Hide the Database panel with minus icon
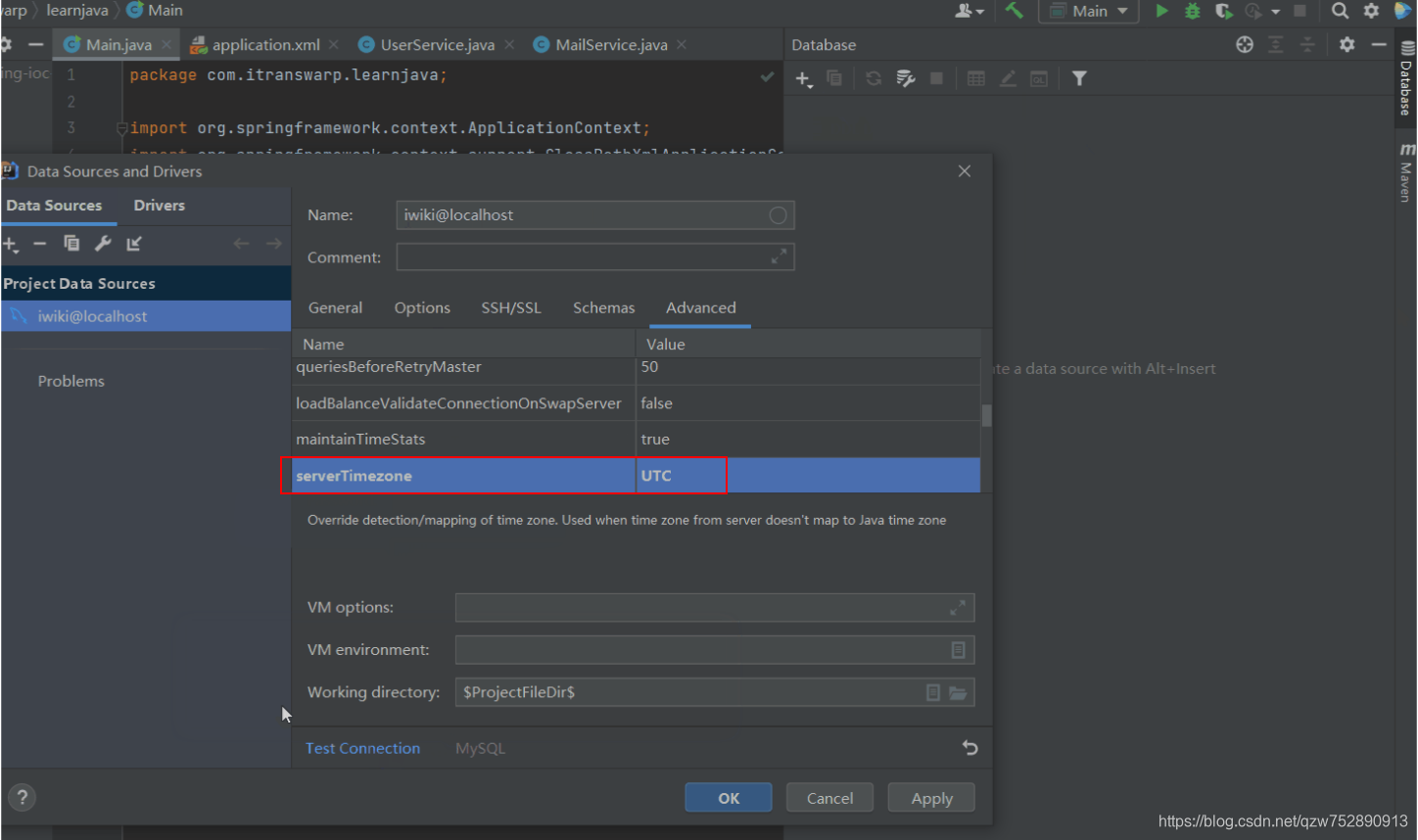Viewport: 1418px width, 840px height. 1379,44
